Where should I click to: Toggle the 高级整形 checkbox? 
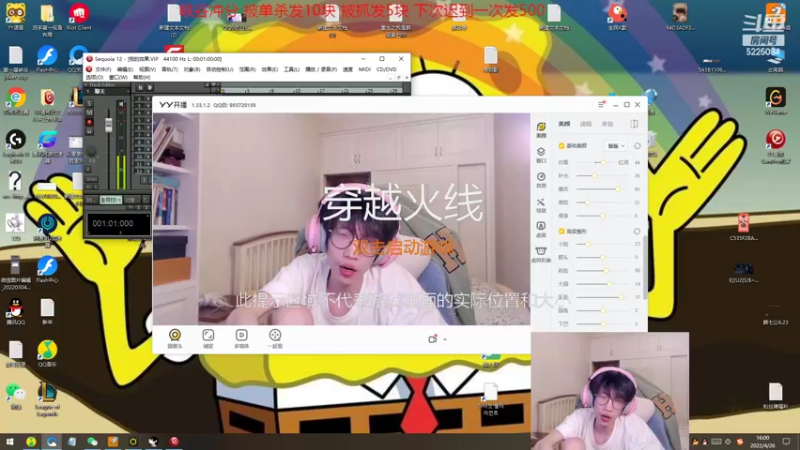[x=562, y=231]
